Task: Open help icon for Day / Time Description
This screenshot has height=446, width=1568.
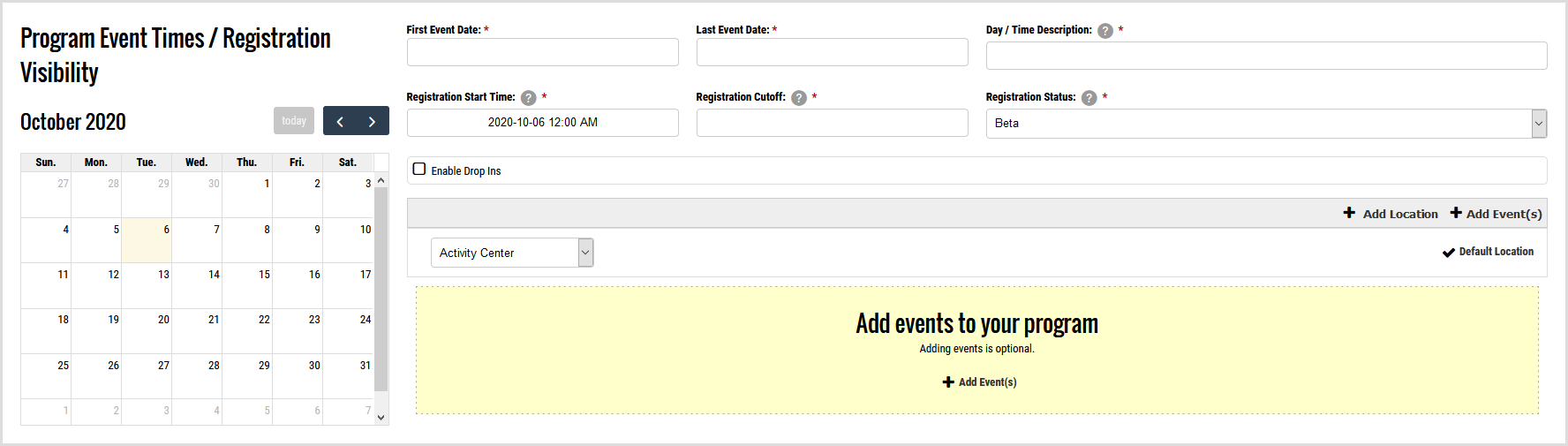Action: click(x=1105, y=31)
